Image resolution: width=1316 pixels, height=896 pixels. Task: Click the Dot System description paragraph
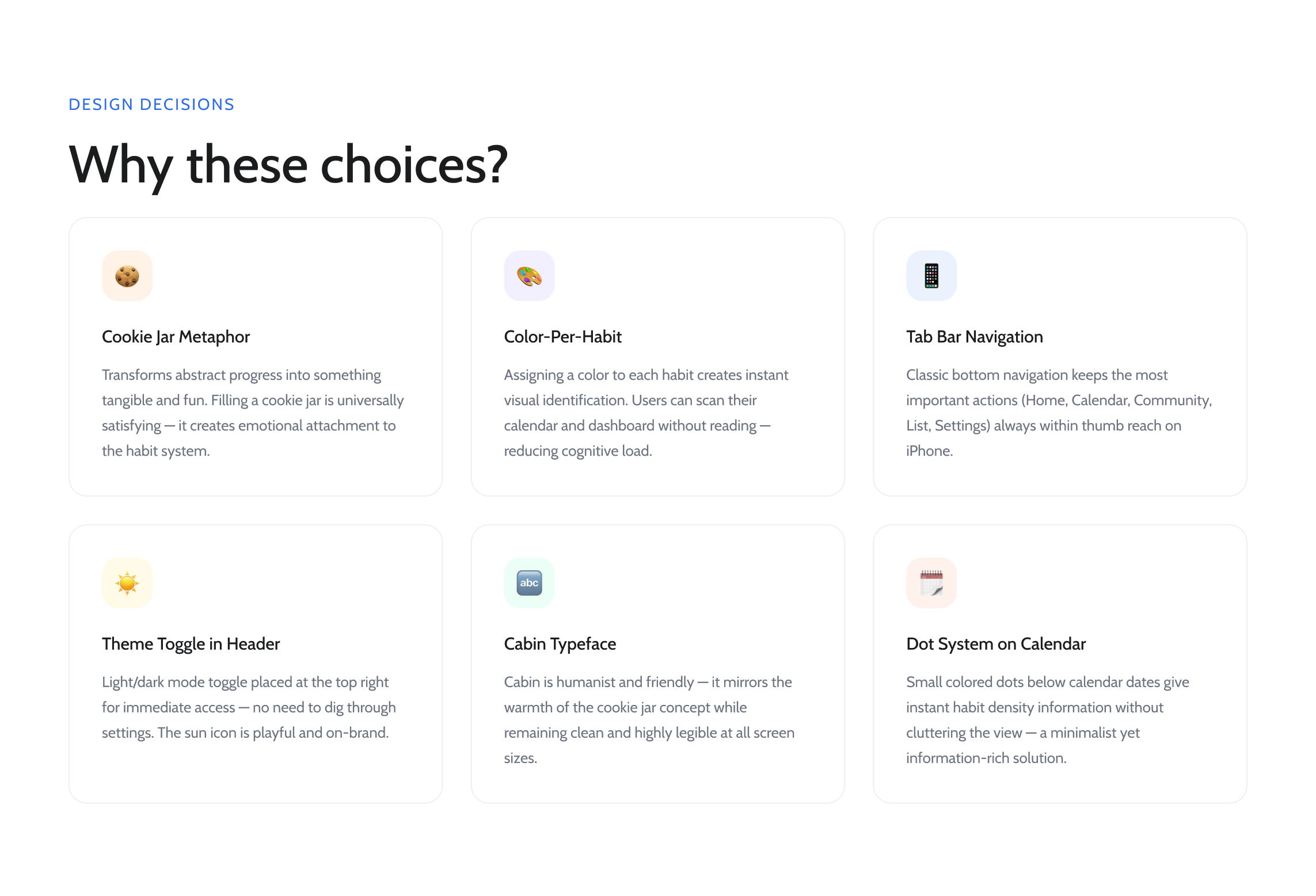point(1047,720)
